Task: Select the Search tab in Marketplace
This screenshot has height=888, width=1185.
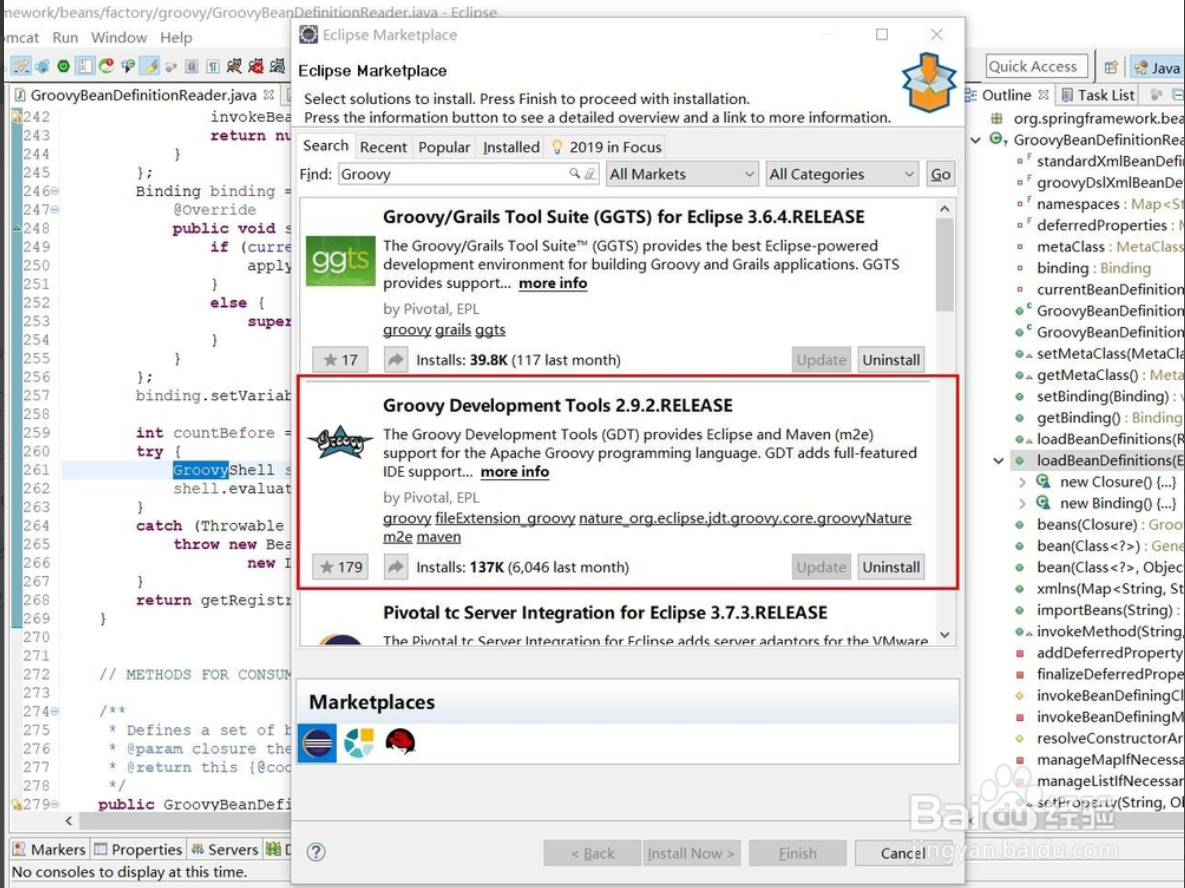Action: (x=326, y=146)
